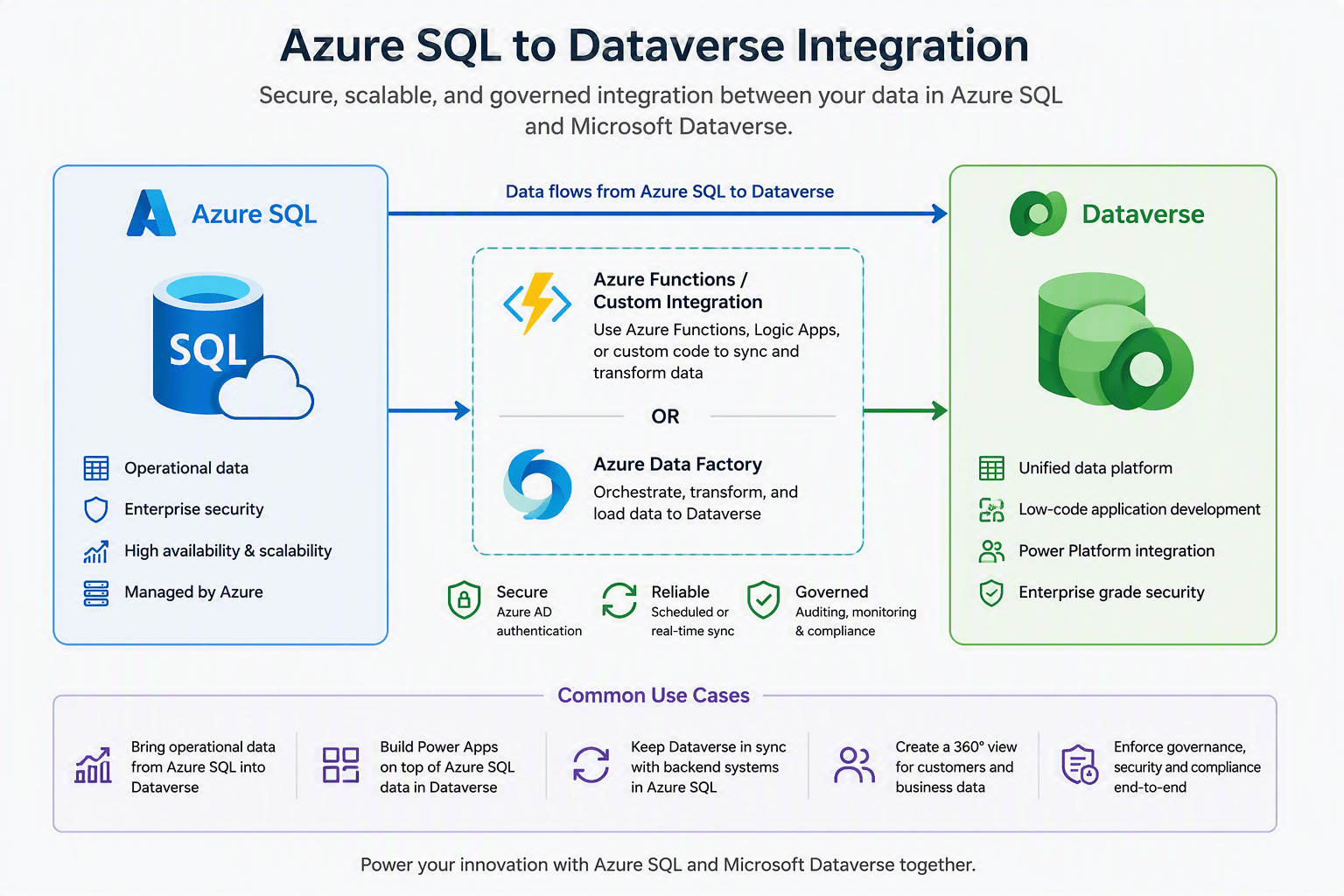
Task: Click the people icon for Create a 360° view
Action: point(854,765)
